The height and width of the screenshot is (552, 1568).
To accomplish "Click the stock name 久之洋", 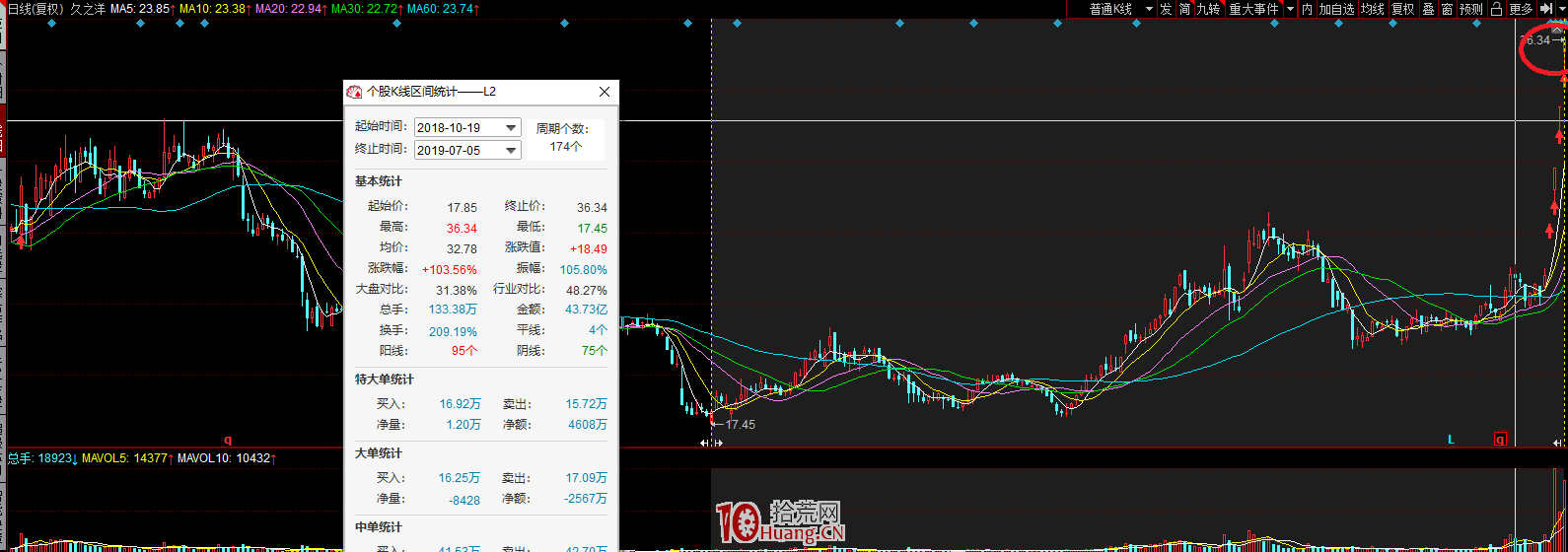I will (88, 9).
